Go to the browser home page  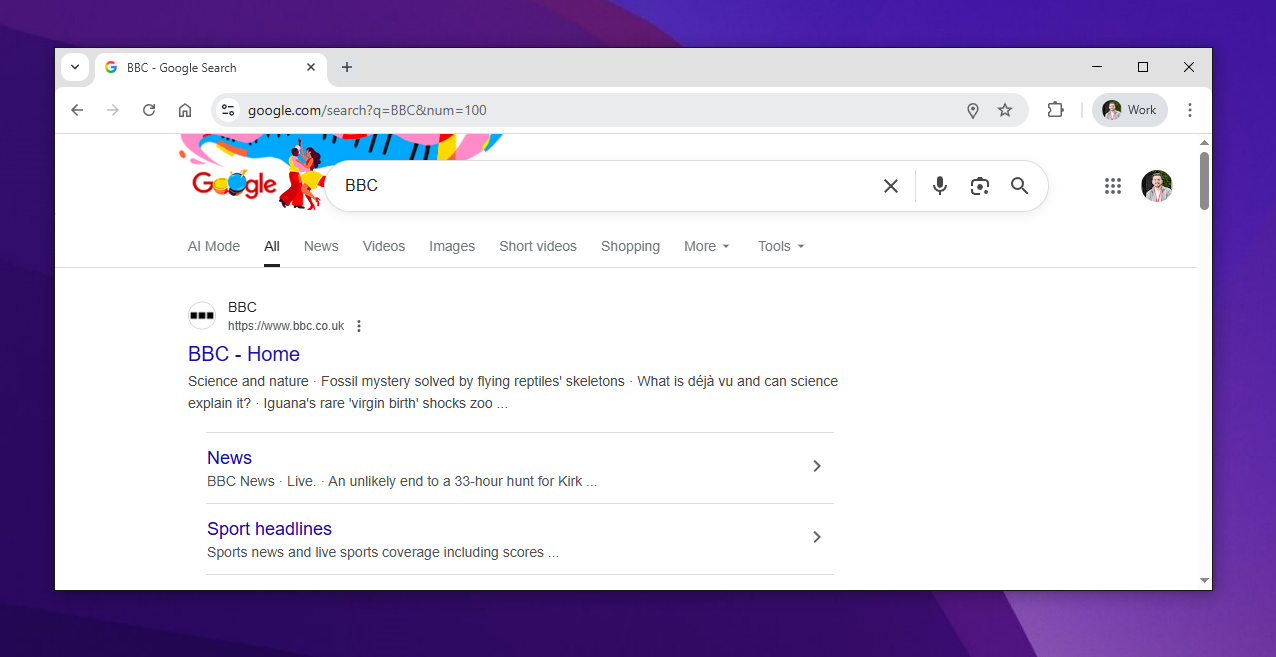coord(185,110)
